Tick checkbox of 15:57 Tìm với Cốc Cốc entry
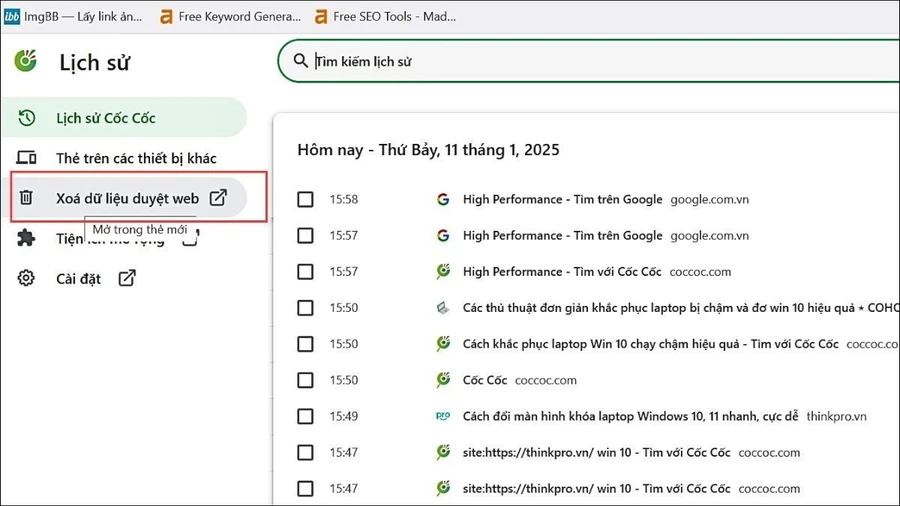This screenshot has height=506, width=900. (305, 271)
